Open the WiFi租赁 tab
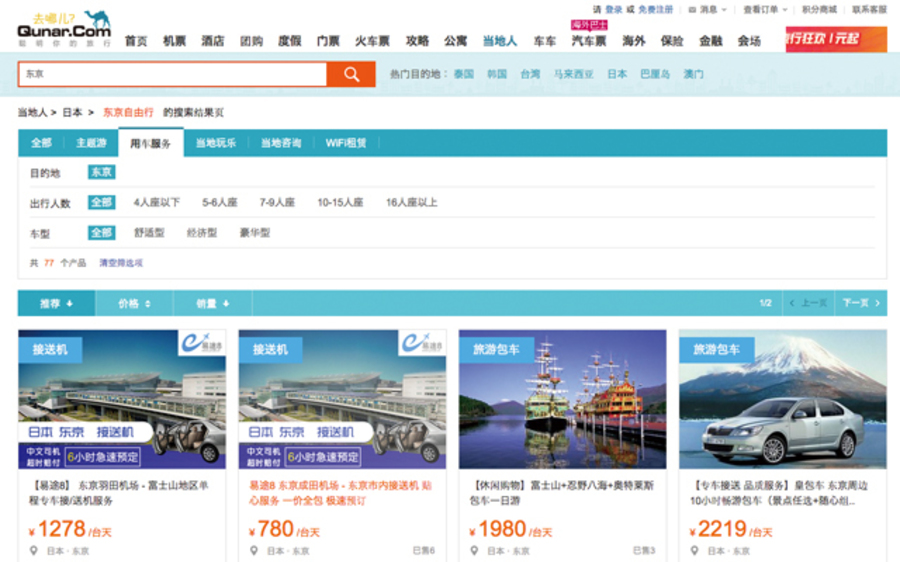This screenshot has width=900, height=562. point(346,143)
